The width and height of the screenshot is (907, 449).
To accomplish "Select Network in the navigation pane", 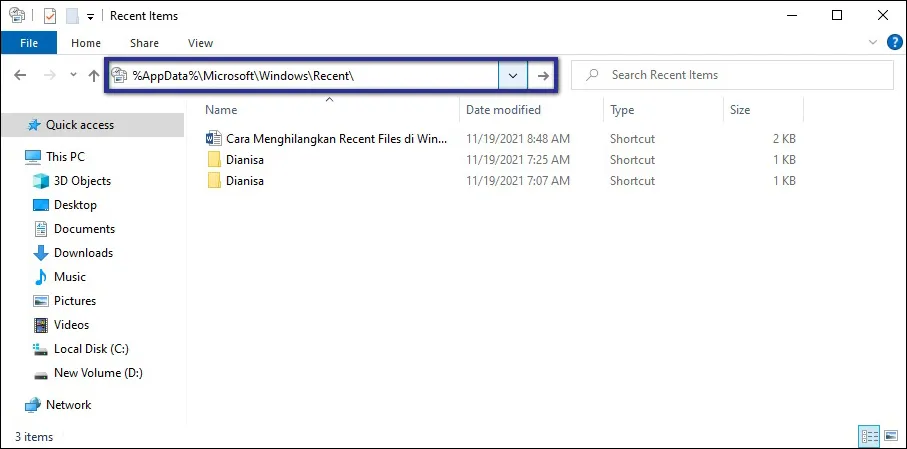I will tap(68, 404).
